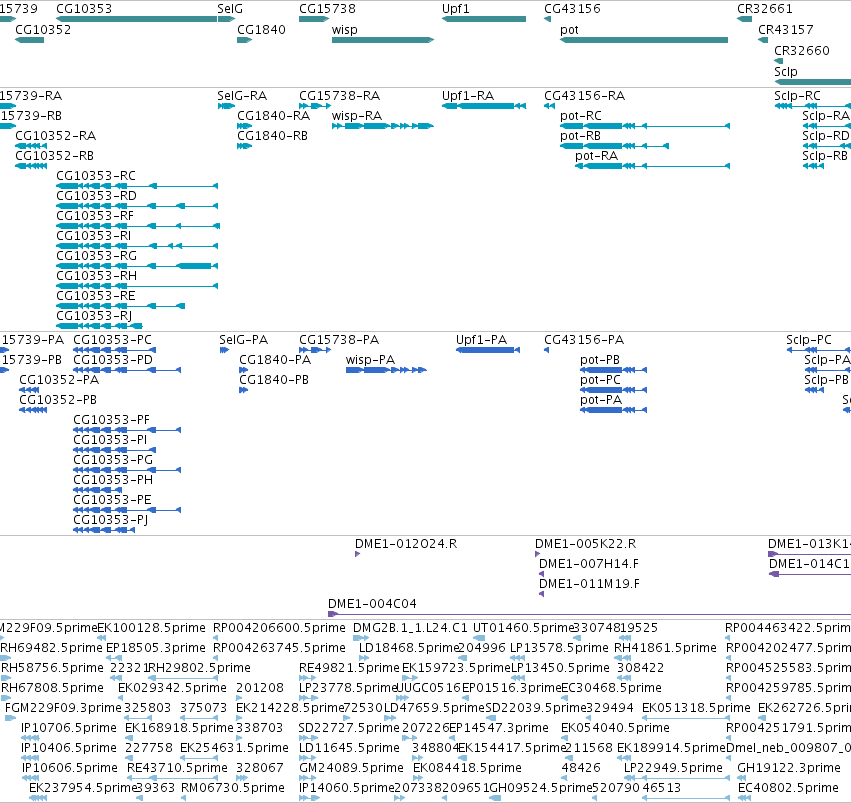Select the DME1-007H14.F BAC end label
The width and height of the screenshot is (851, 803).
589,564
